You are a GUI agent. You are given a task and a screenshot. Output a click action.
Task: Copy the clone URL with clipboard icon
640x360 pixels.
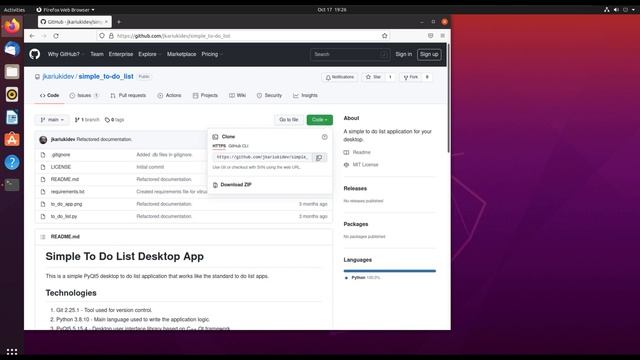(x=319, y=157)
